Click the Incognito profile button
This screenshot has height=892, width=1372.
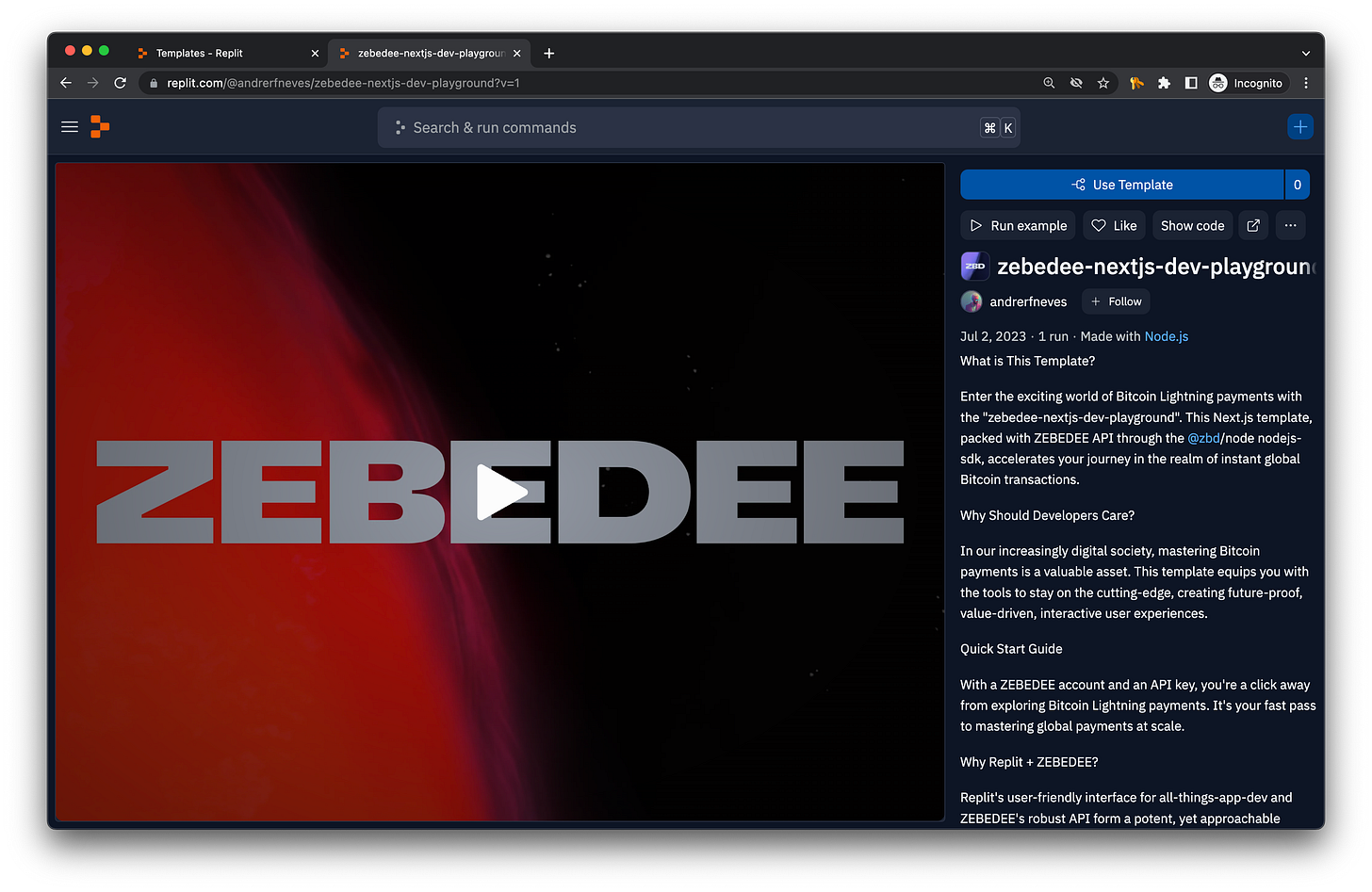point(1247,83)
